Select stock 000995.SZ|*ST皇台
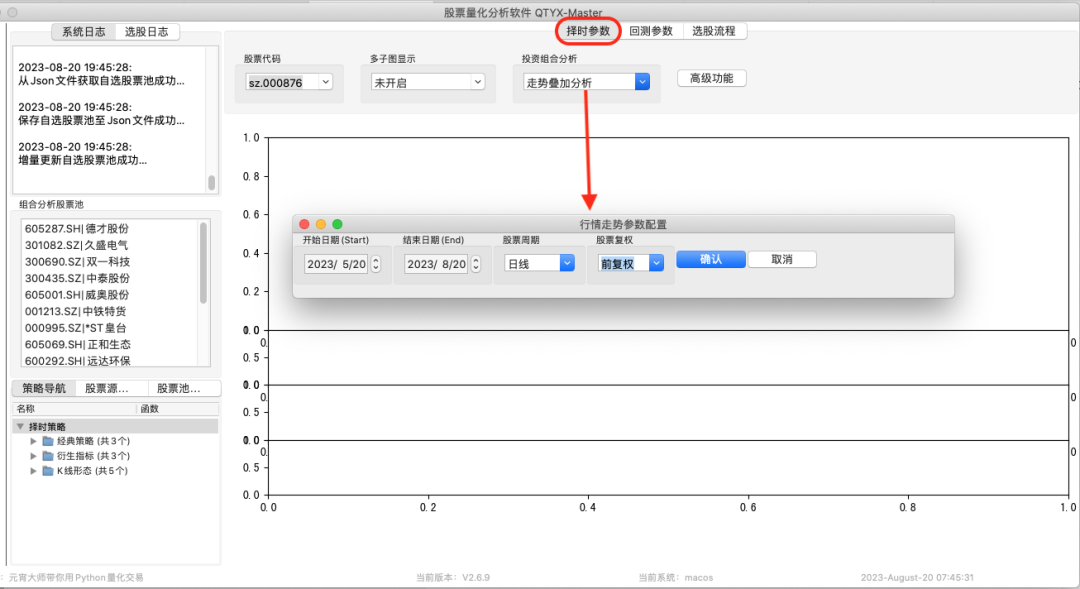 75,328
